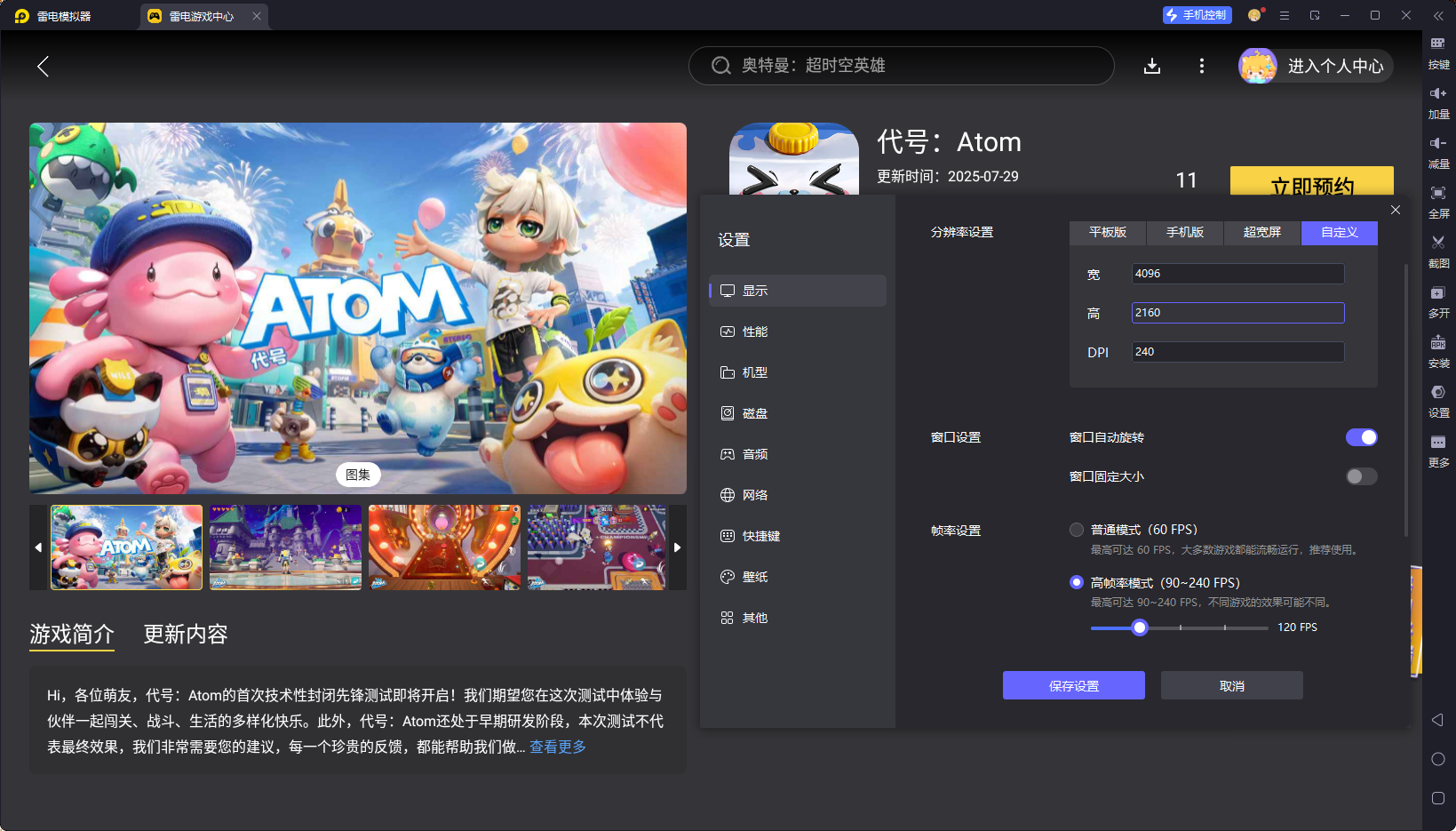Viewport: 1456px width, 831px height.
Task: Tap Android back triangle button
Action: click(1437, 720)
